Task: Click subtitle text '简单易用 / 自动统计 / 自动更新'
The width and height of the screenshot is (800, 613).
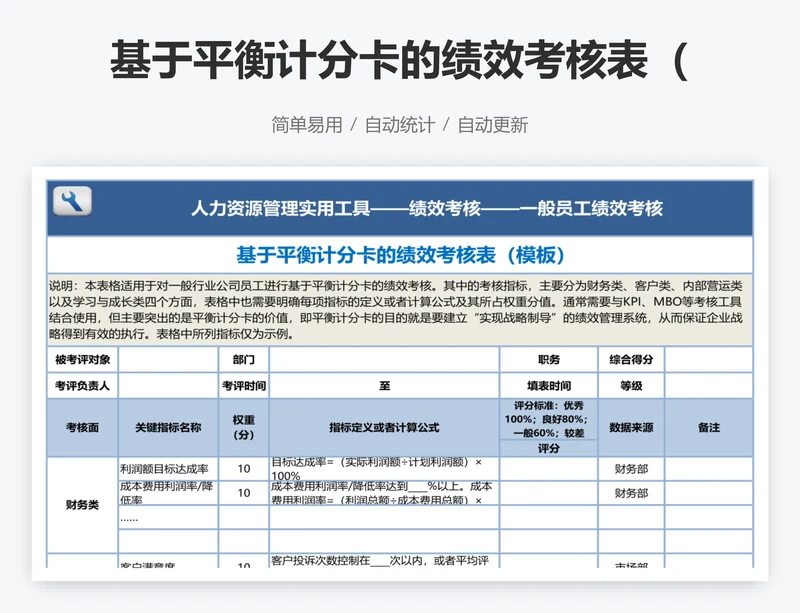Action: 399,125
